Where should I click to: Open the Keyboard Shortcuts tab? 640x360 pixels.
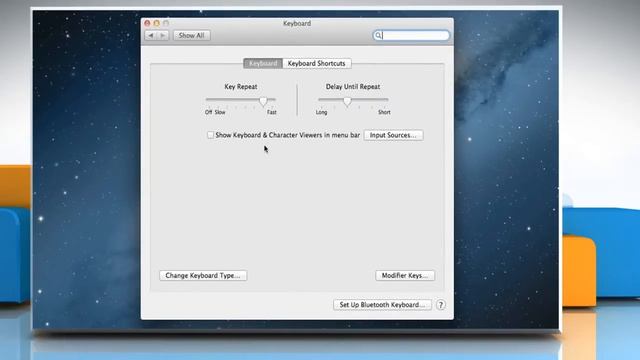coord(317,63)
